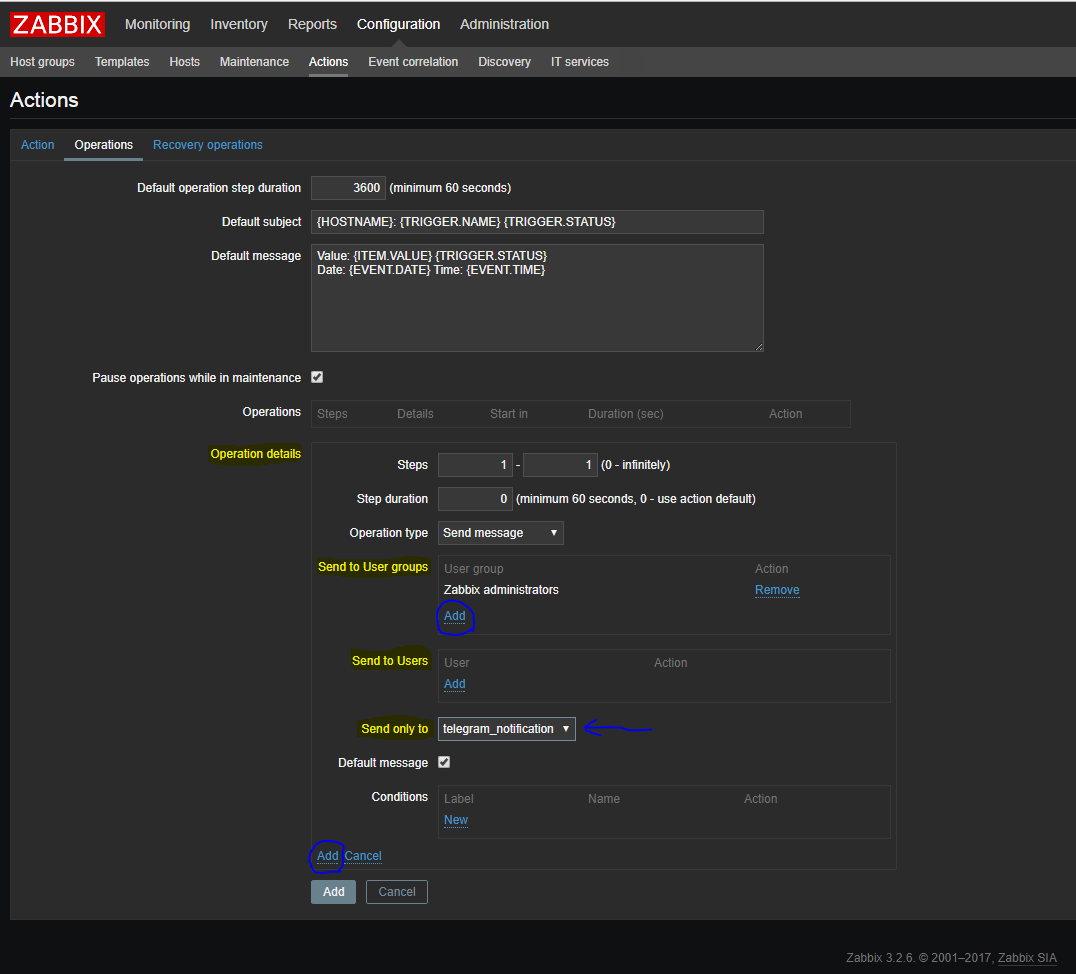
Task: Switch to the Recovery operations tab
Action: click(207, 145)
